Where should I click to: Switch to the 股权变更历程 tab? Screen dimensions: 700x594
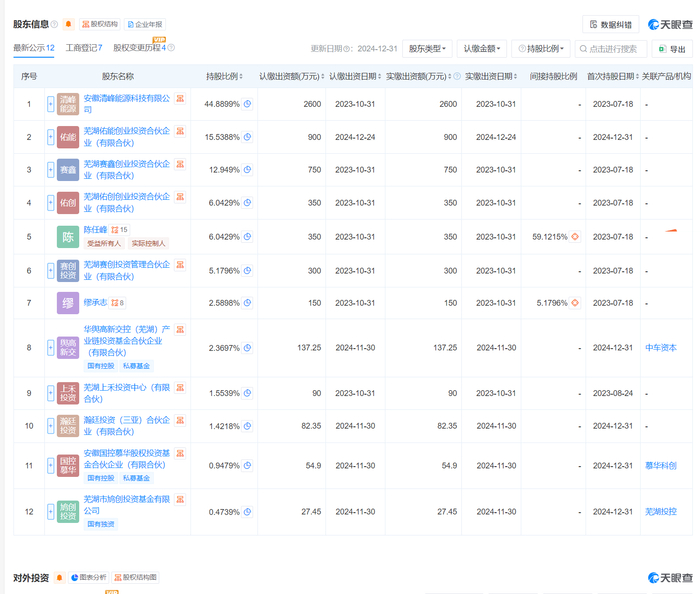[x=140, y=48]
